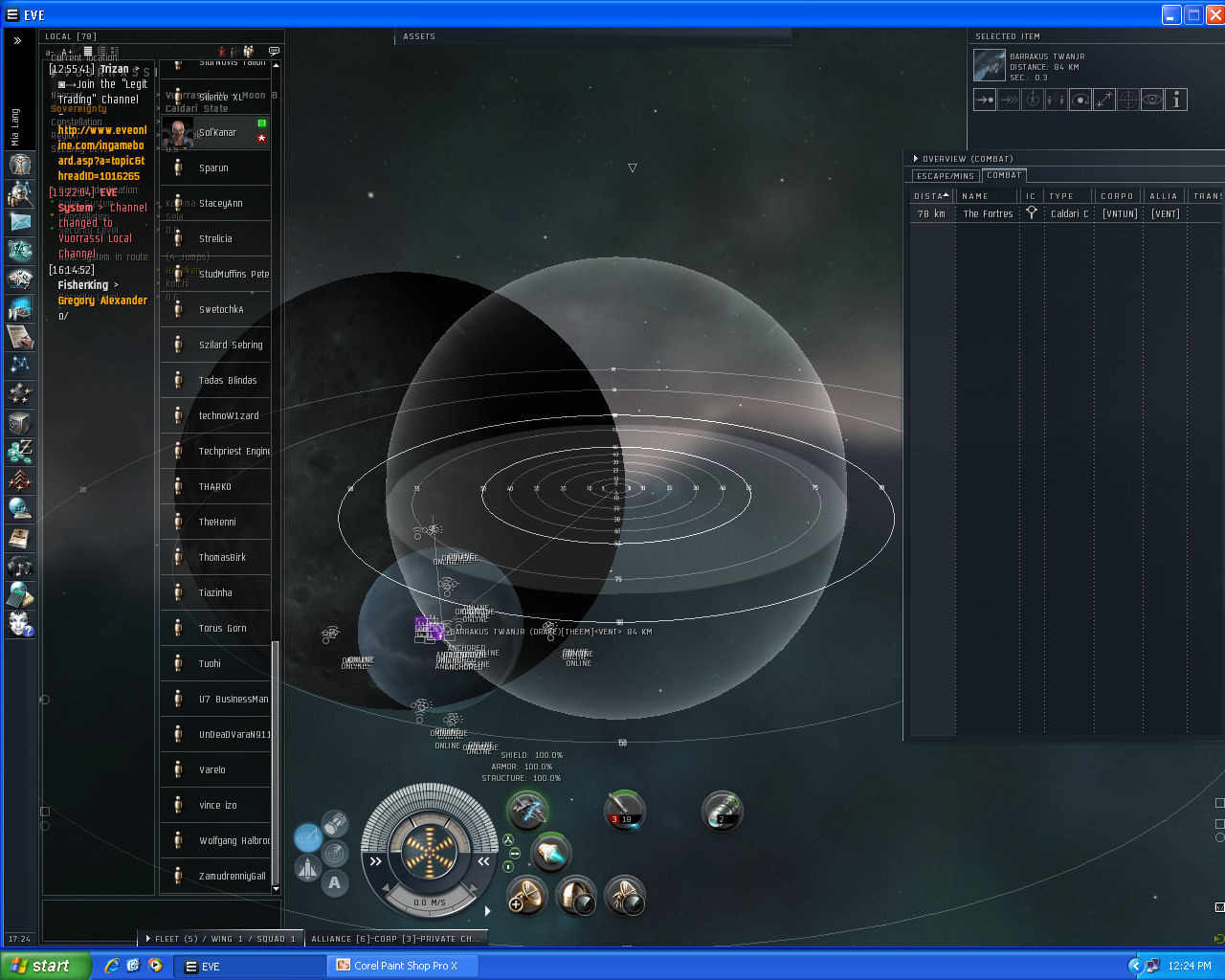
Task: Open the eveonline ingameboard link in chat
Action: 101,153
